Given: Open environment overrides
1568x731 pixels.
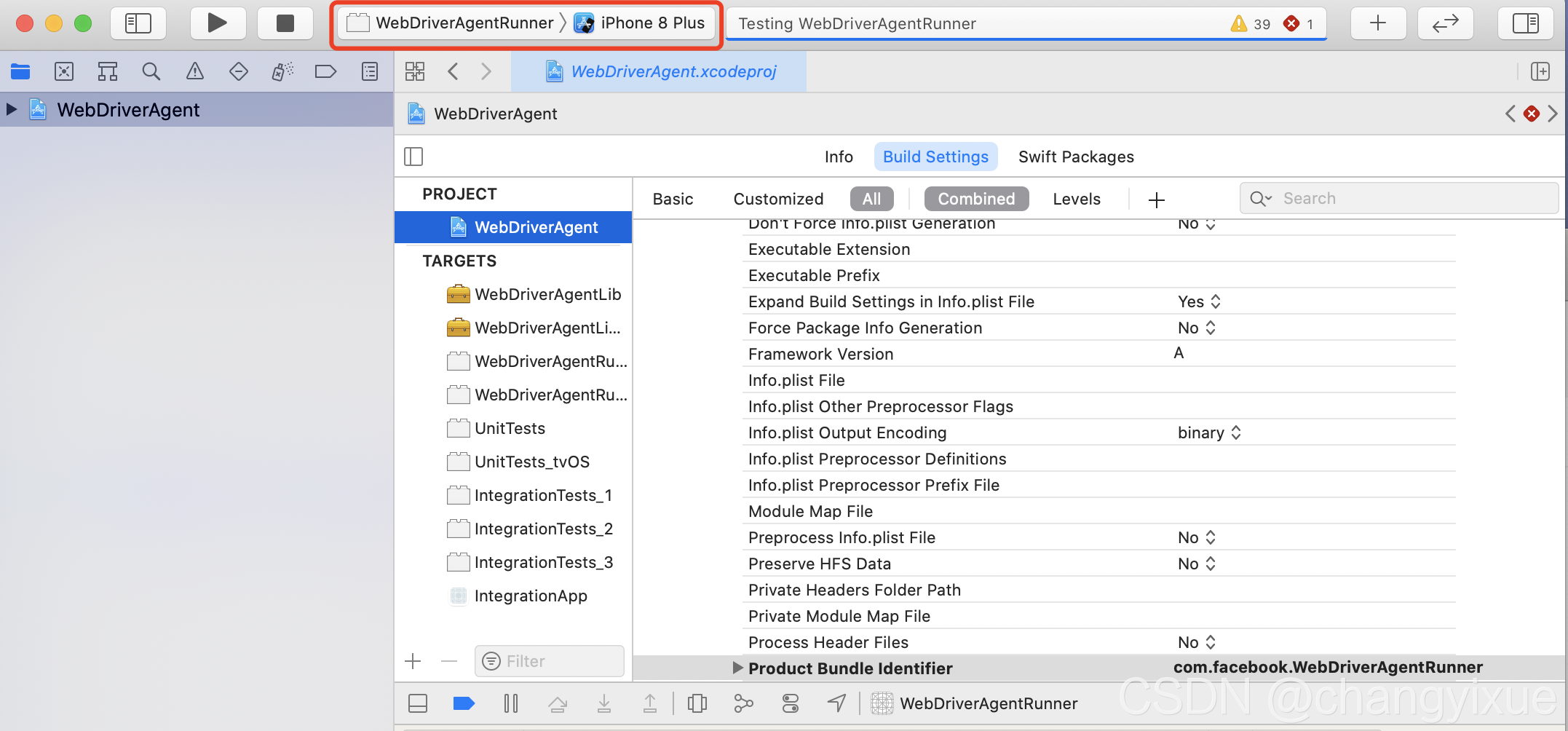Looking at the screenshot, I should click(x=791, y=703).
